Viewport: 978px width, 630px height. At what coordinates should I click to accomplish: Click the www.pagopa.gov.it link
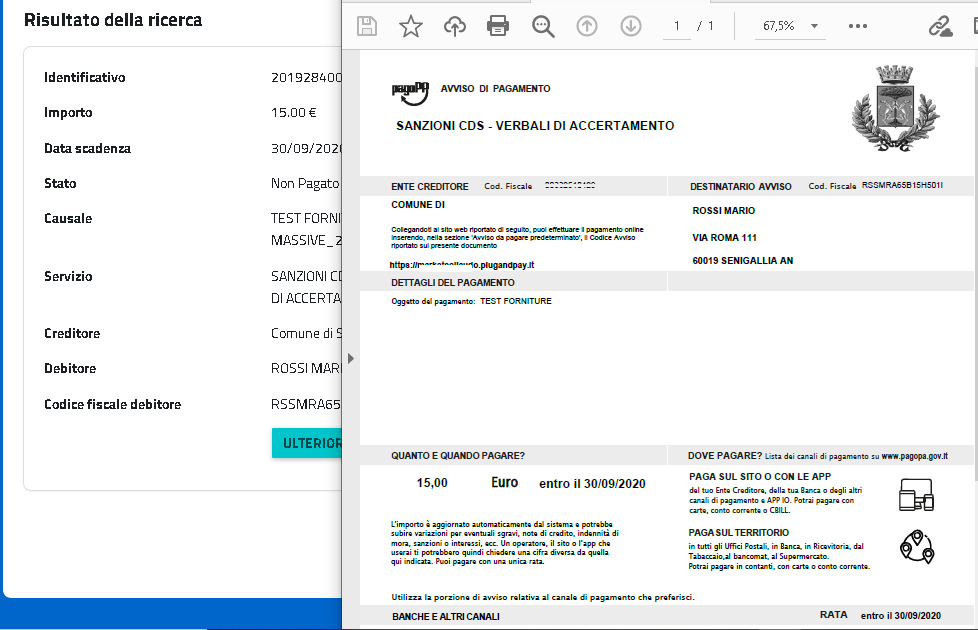pos(914,456)
